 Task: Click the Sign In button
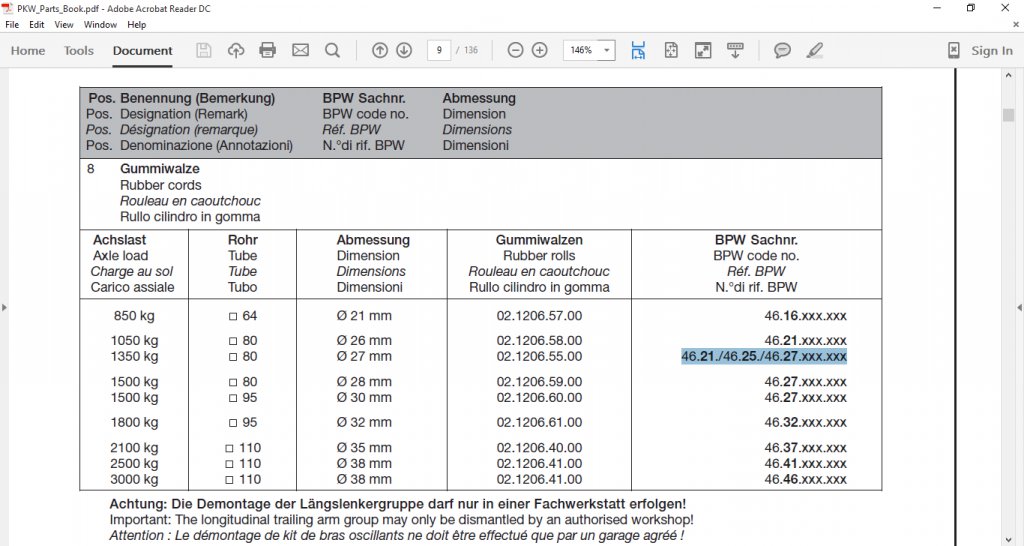pos(980,50)
